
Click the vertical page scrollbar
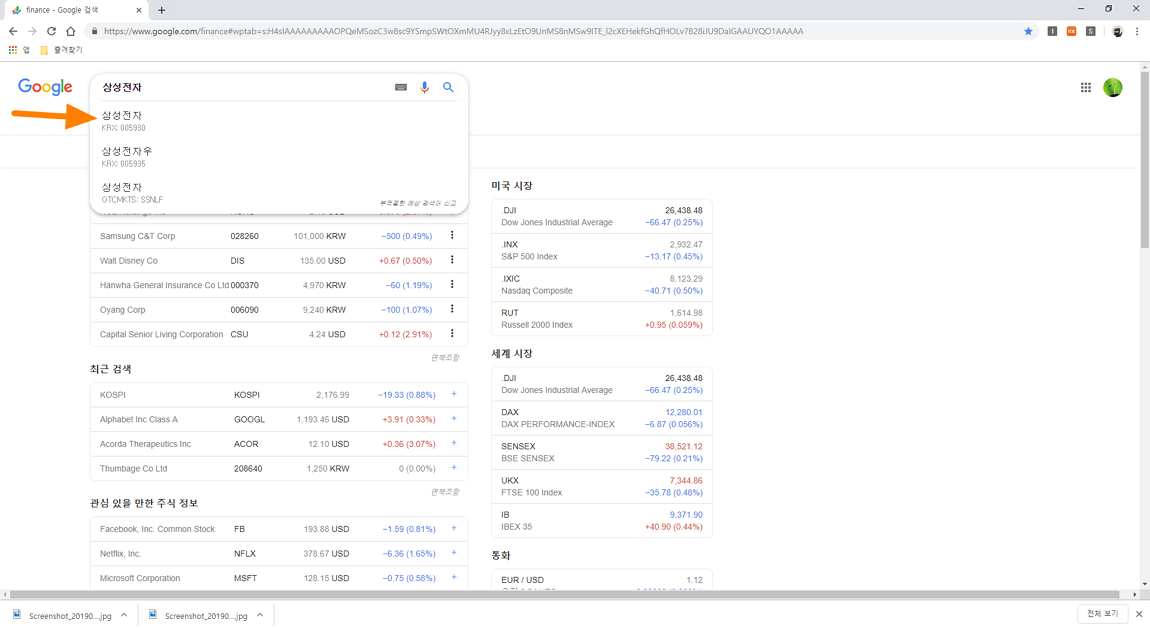click(1145, 160)
